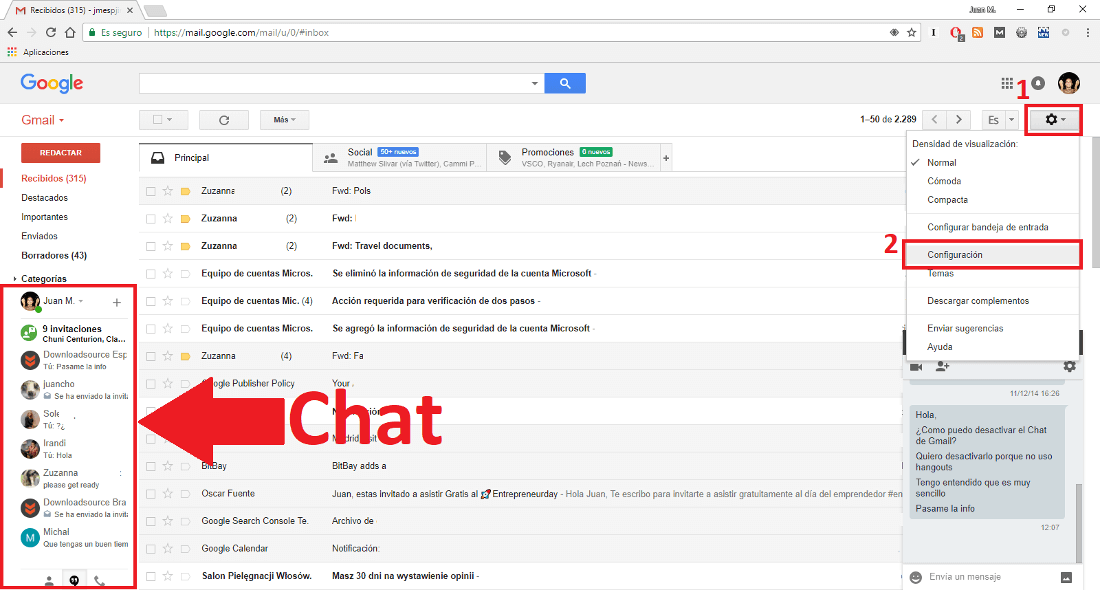1100x590 pixels.
Task: Add people to chat conversation
Action: pyautogui.click(x=941, y=366)
